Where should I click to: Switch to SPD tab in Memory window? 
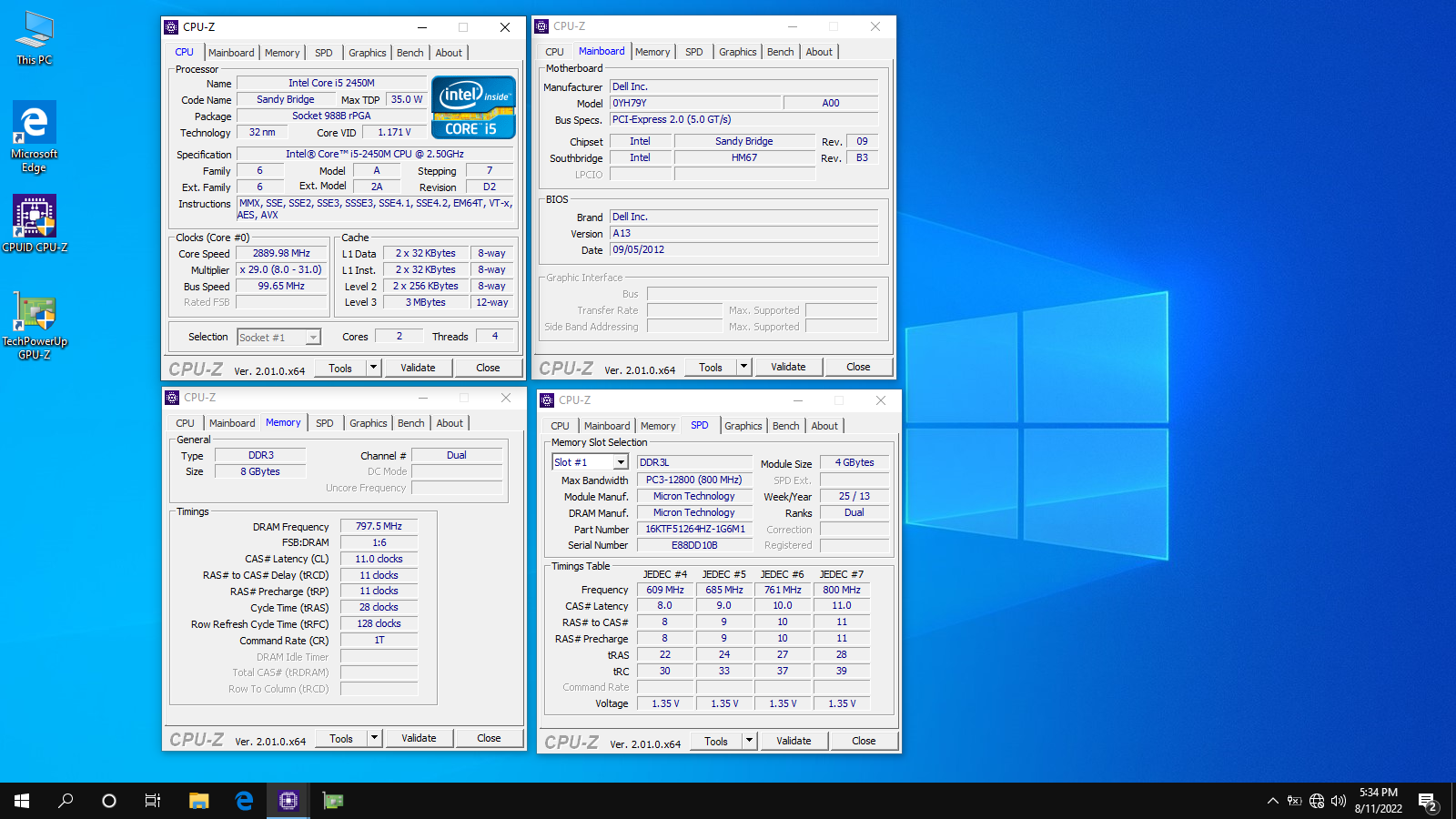click(x=325, y=423)
